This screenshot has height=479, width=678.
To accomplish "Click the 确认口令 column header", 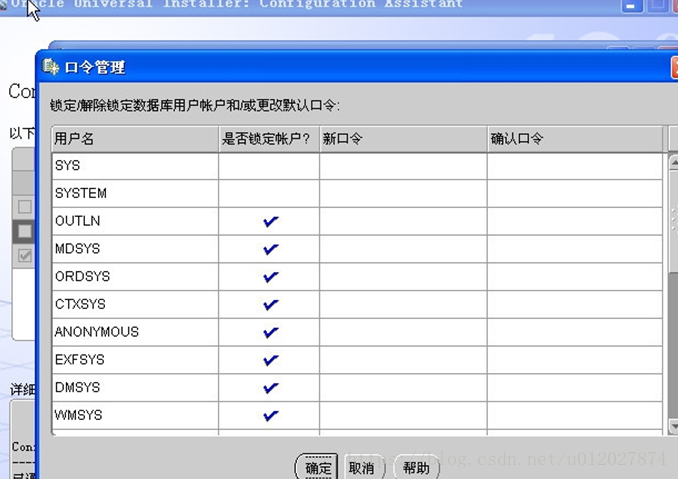I will (575, 139).
